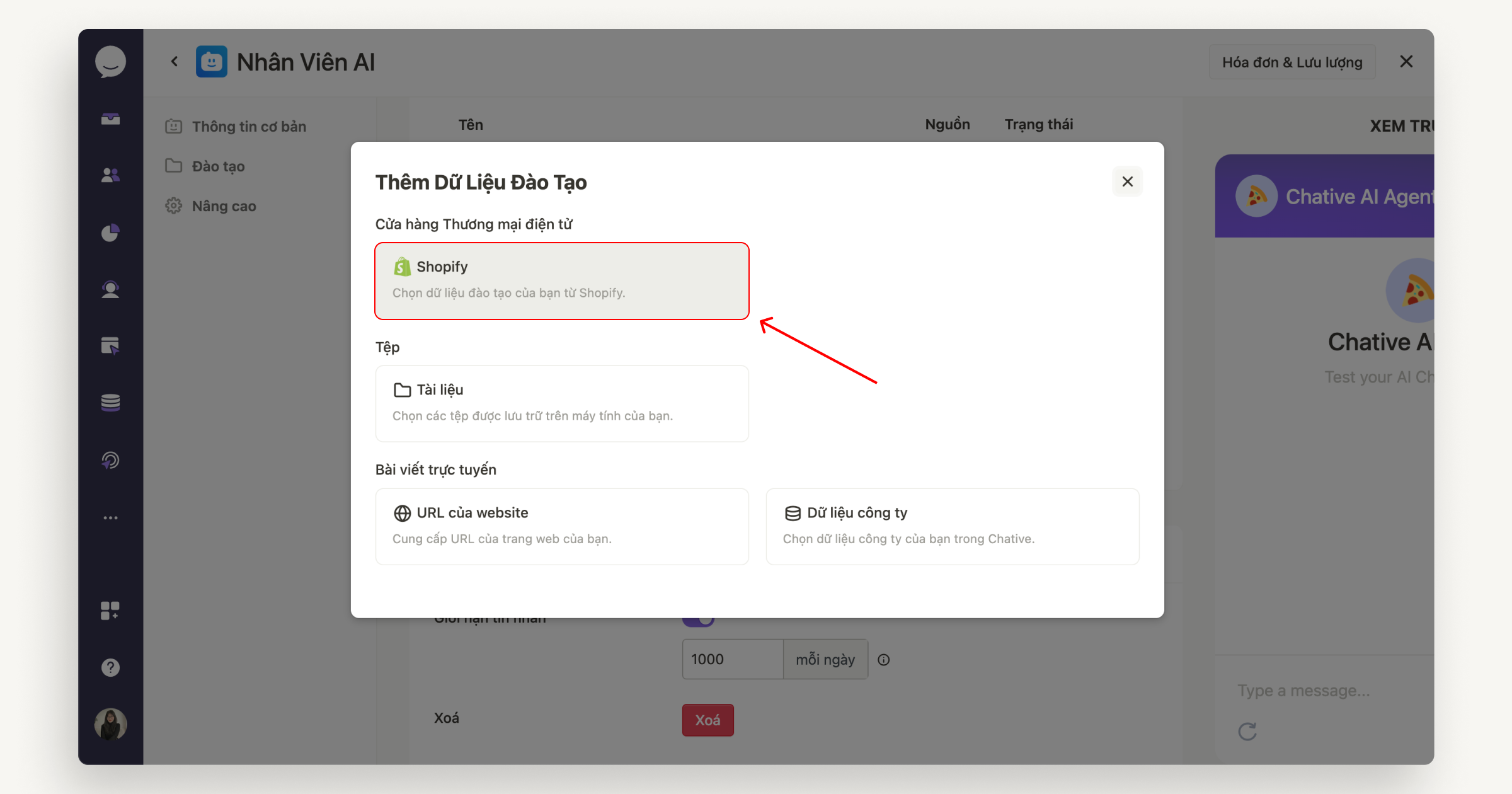
Task: Open the contacts people icon in the sidebar
Action: point(110,175)
